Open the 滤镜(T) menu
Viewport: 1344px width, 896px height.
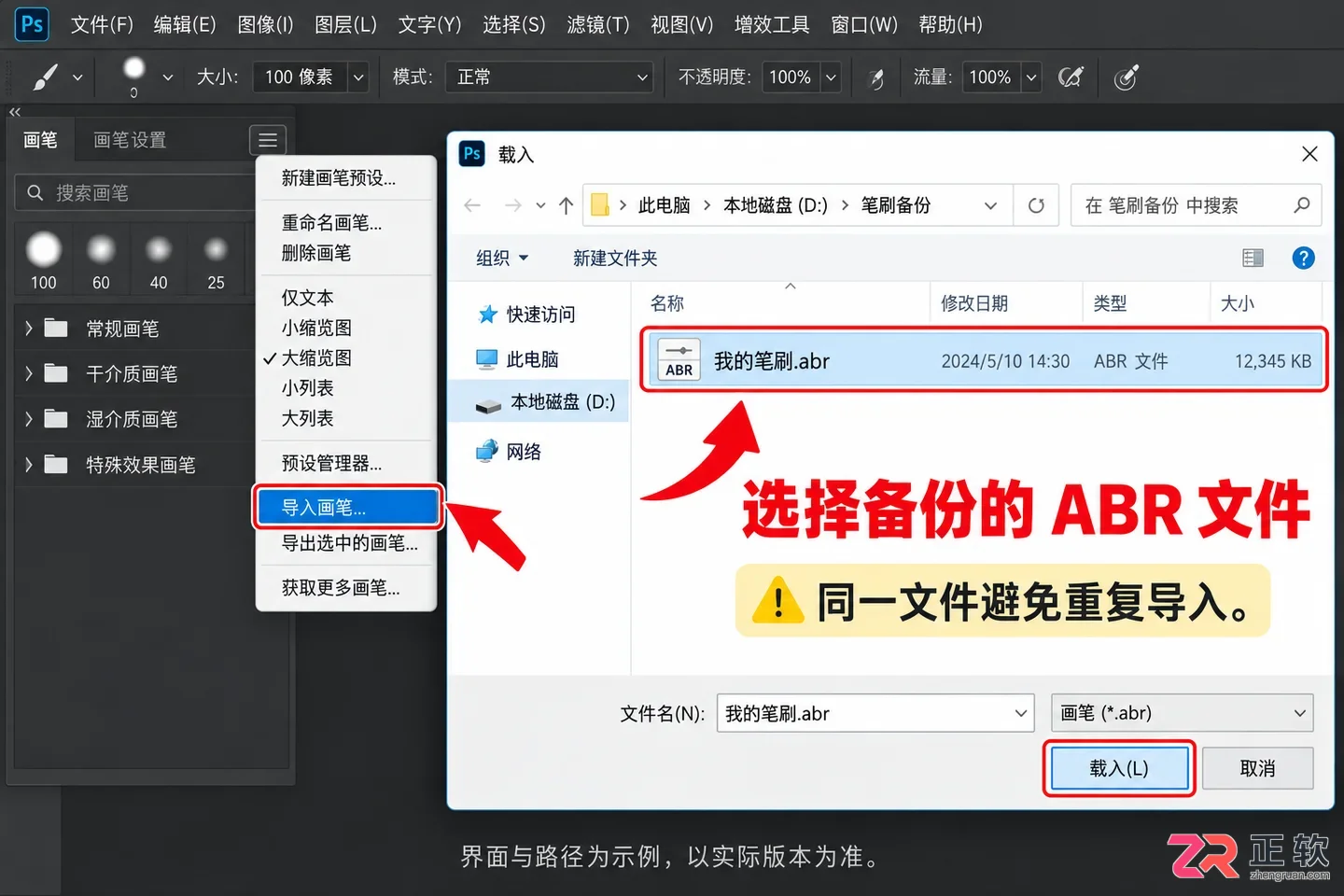(598, 24)
